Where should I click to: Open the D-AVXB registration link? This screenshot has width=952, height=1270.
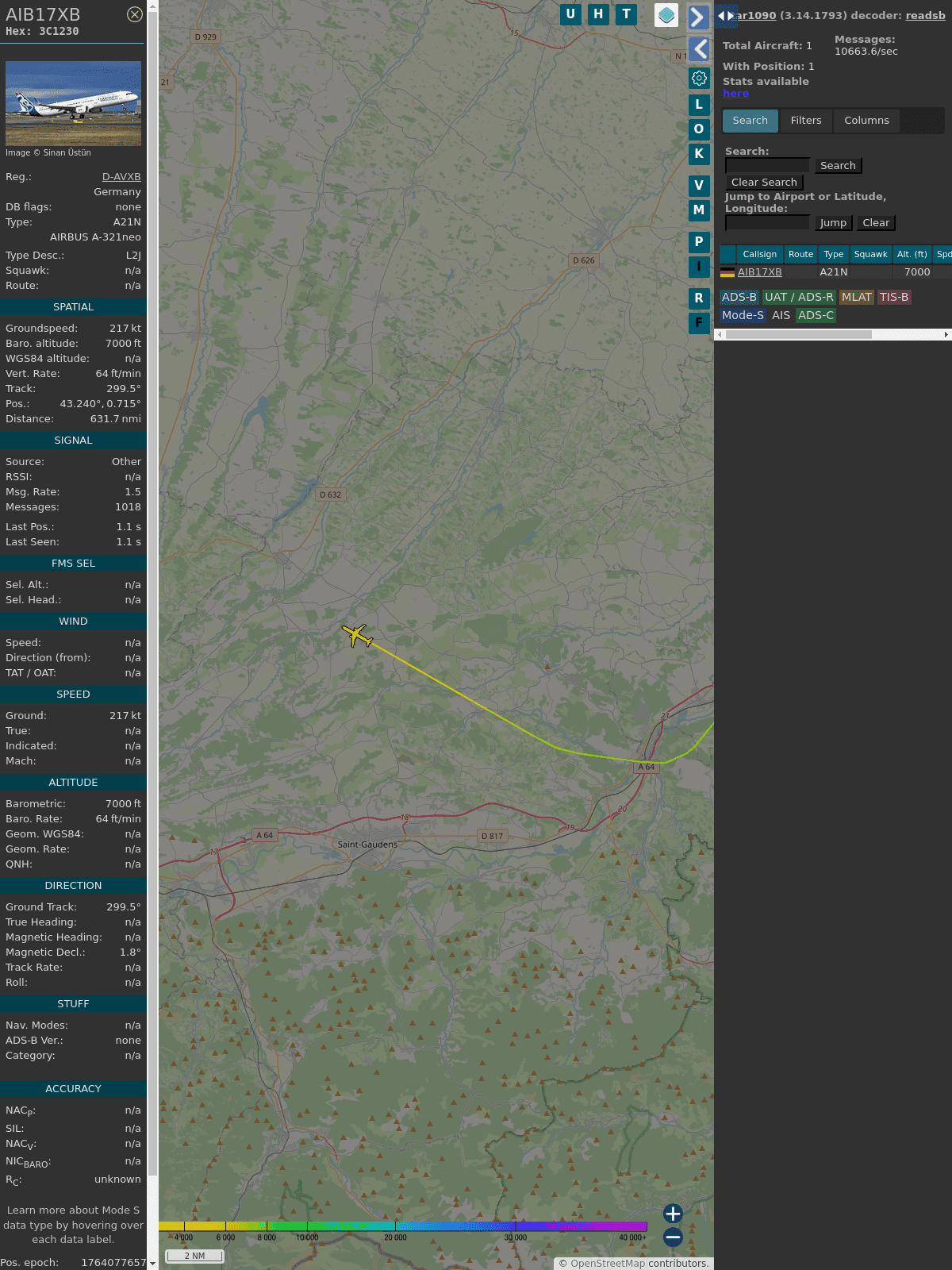click(x=121, y=177)
